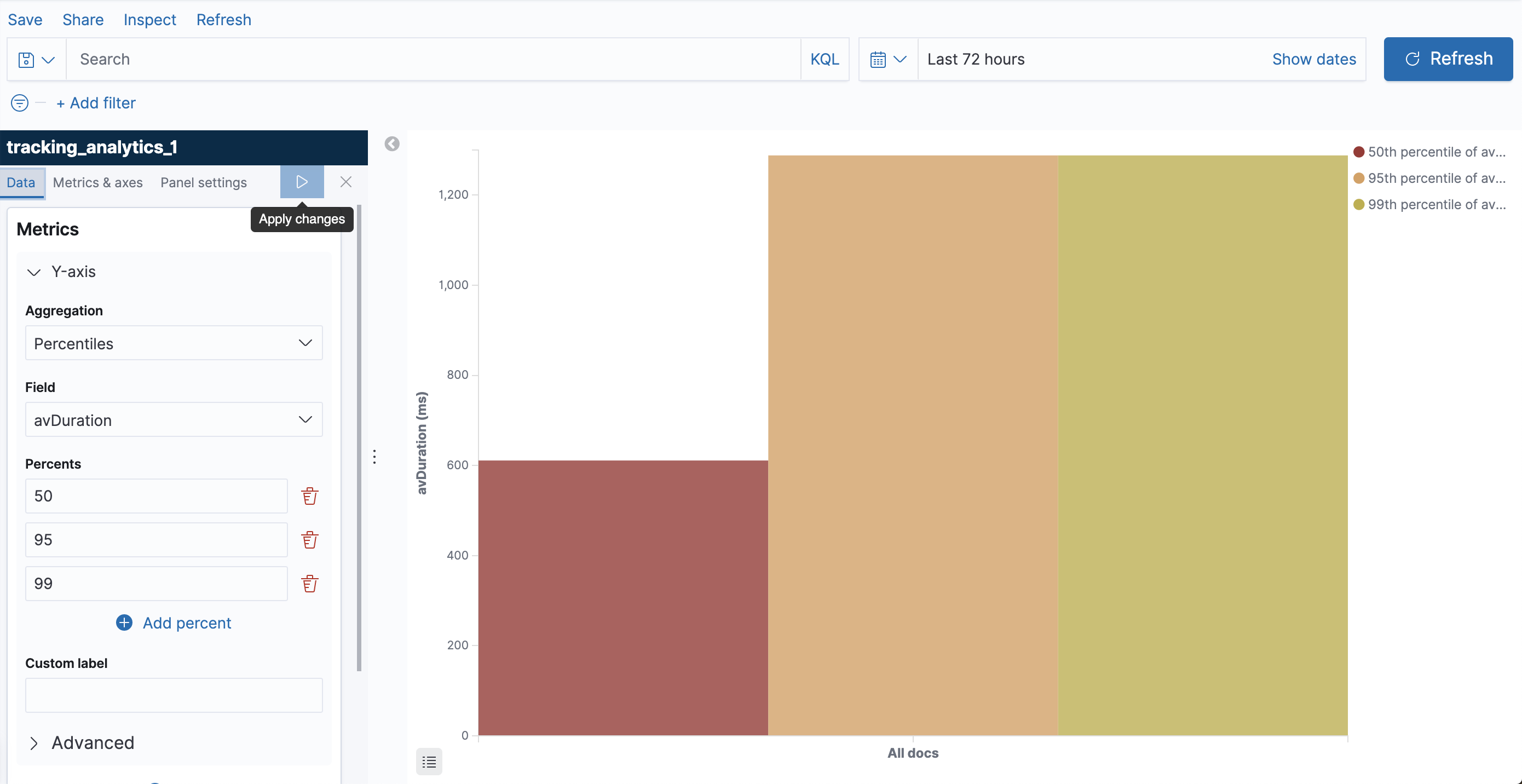Collapse the Y-axis metric section
The image size is (1522, 784).
click(34, 272)
